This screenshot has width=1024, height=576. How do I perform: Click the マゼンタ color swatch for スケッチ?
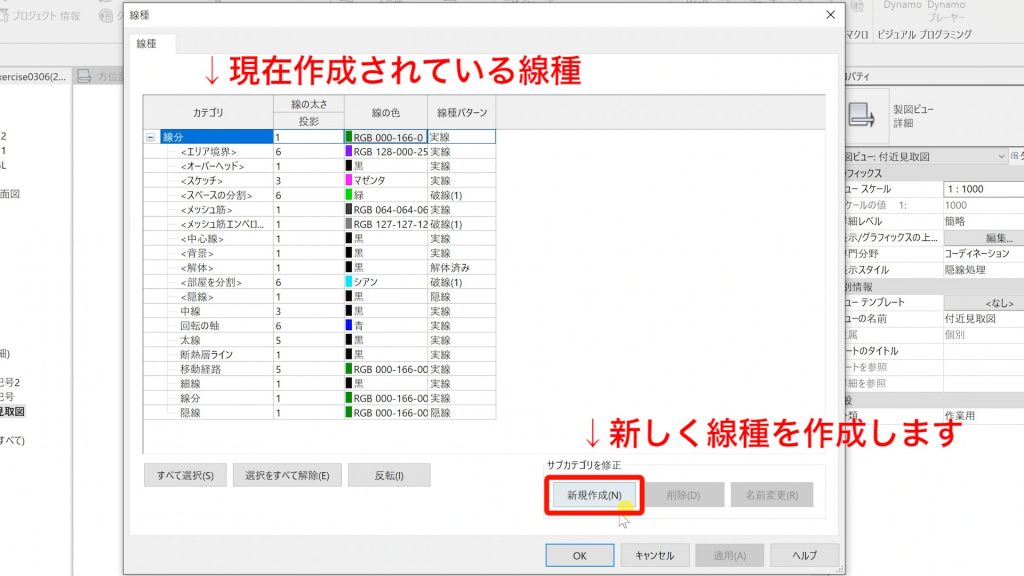(x=348, y=180)
